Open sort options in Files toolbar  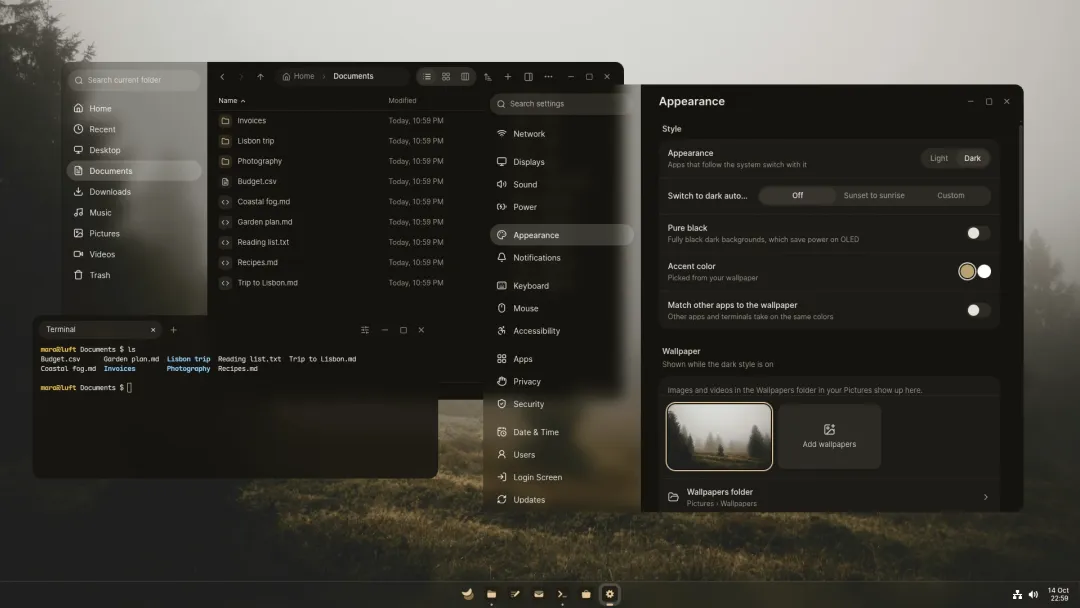(488, 76)
